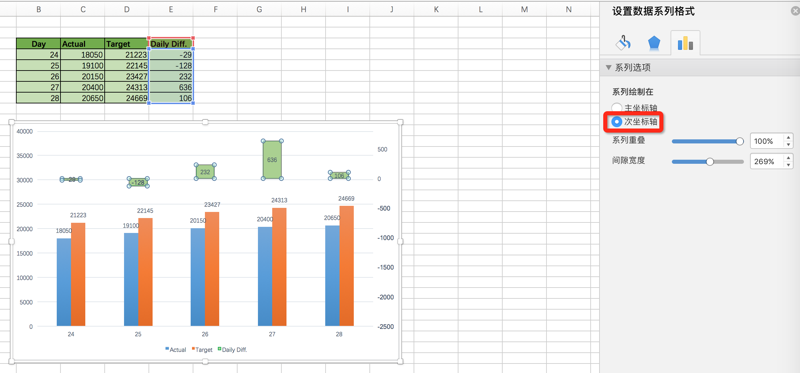
Task: Click the orange Target bar for day 26
Action: pos(212,269)
